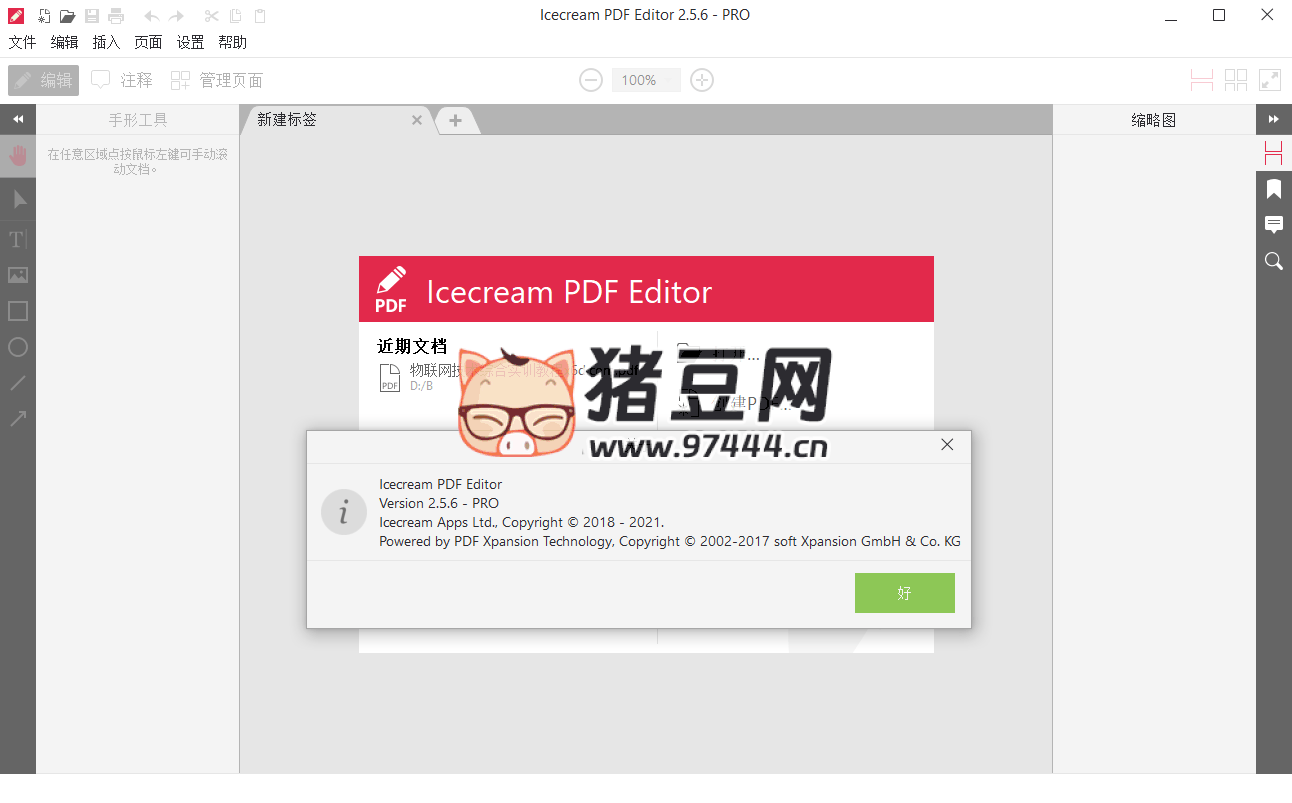Select the Image insertion tool

click(17, 275)
